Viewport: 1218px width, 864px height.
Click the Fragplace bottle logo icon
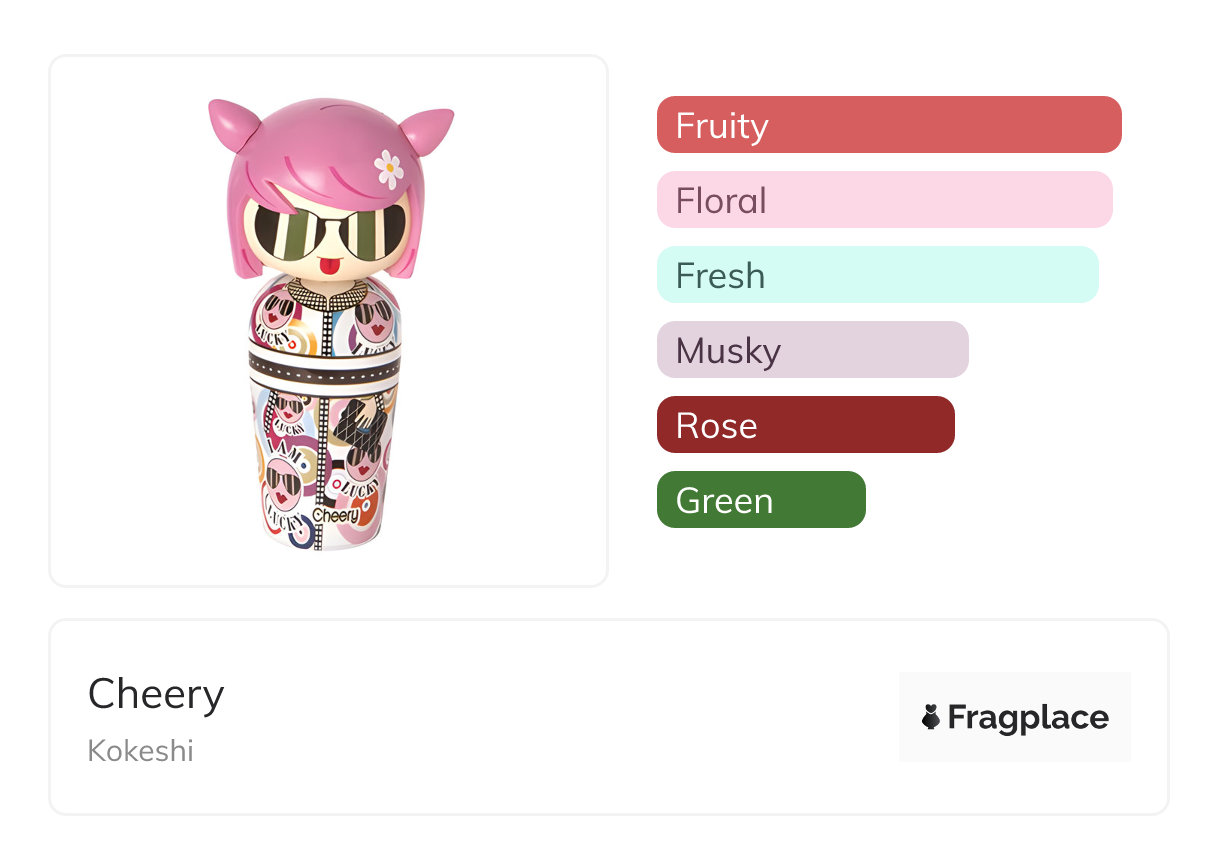[x=931, y=717]
